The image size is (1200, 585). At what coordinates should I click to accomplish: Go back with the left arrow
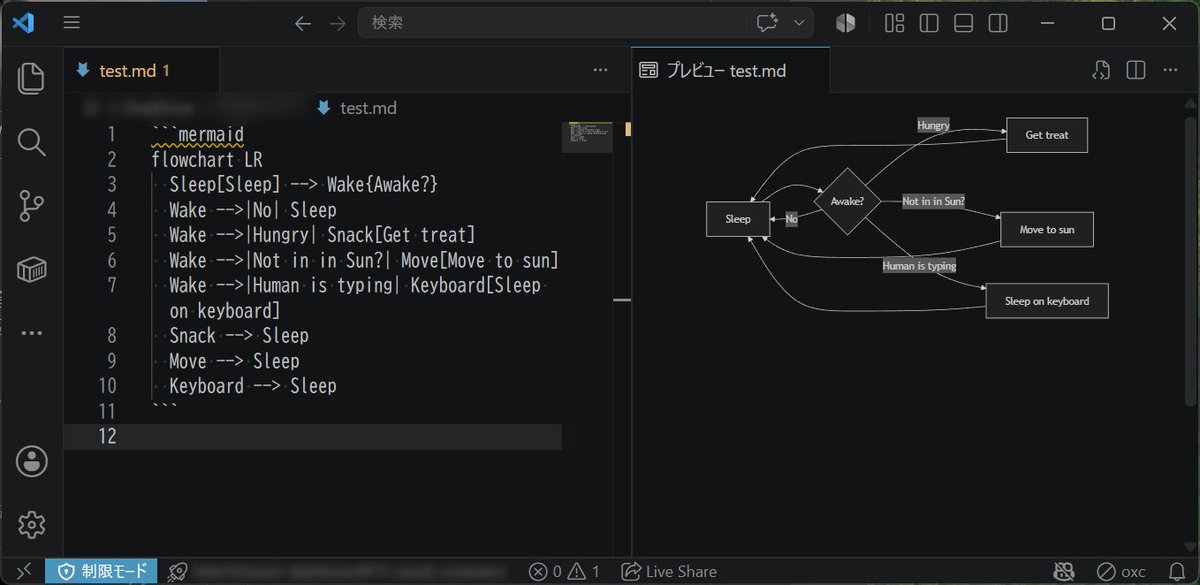(x=303, y=23)
